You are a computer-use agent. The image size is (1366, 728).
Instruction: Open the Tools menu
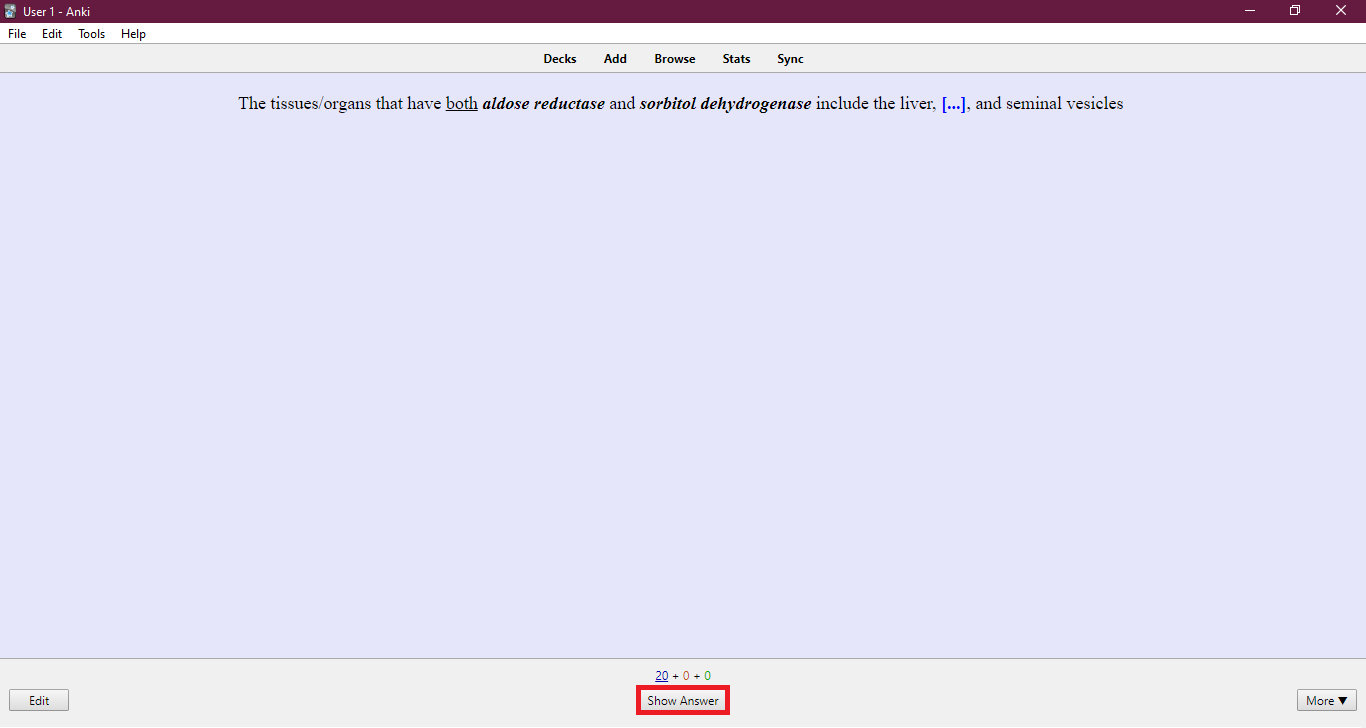[91, 34]
